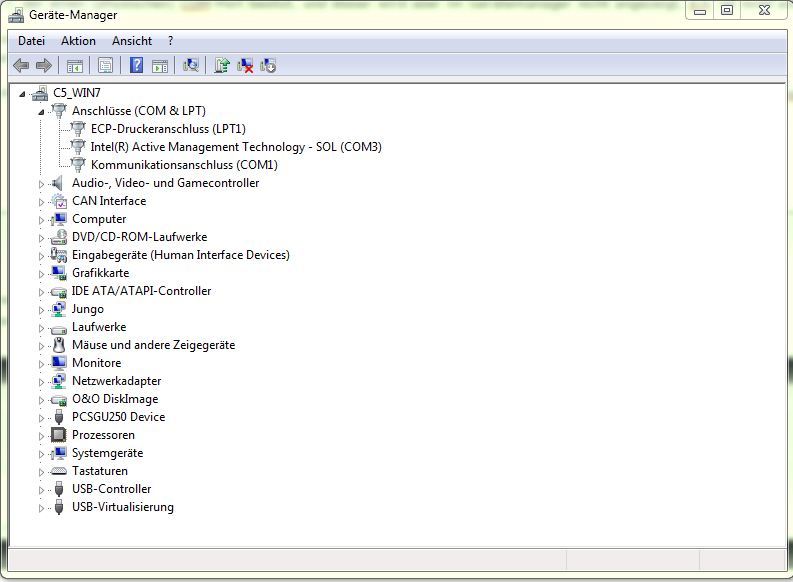This screenshot has width=793, height=582.
Task: Expand the Computer category
Action: 41,220
